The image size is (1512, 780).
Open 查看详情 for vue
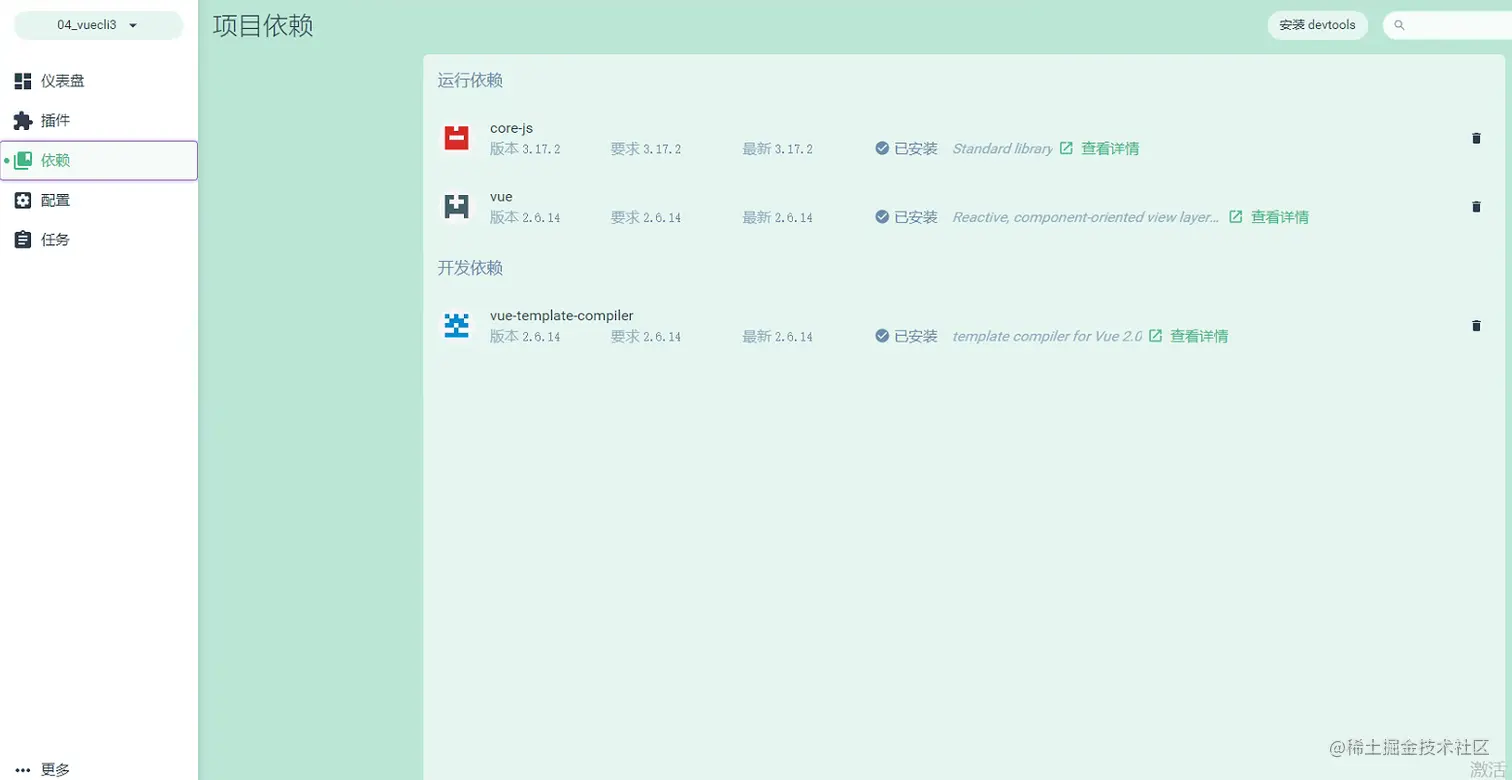[x=1280, y=217]
